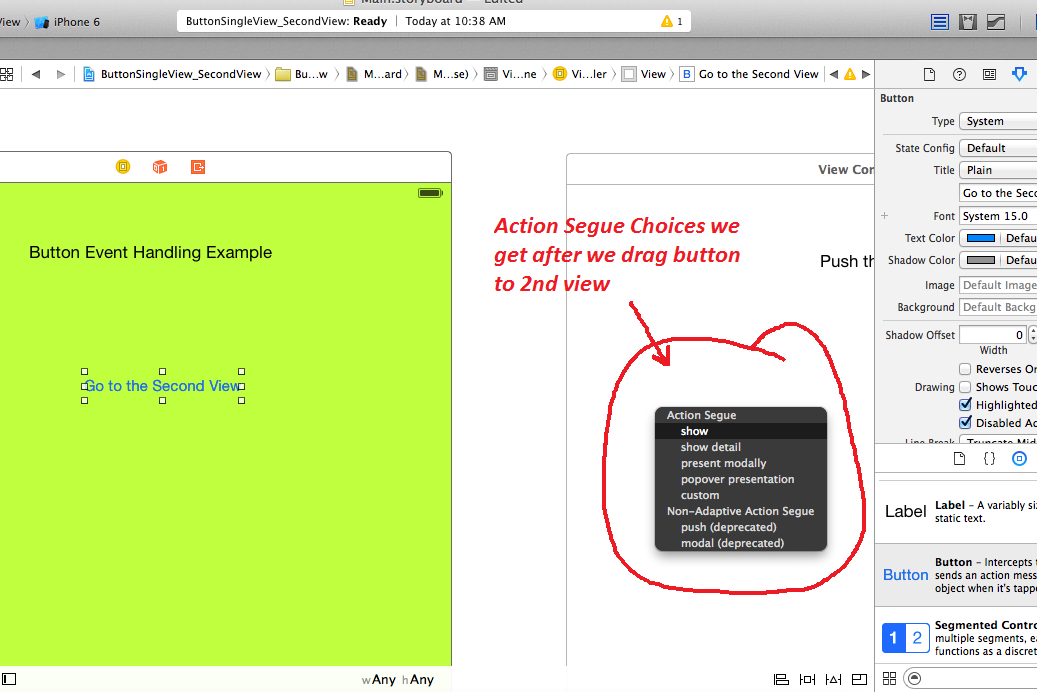
Task: Uncheck the Highlighted Adjusts Image checkbox
Action: pos(965,405)
